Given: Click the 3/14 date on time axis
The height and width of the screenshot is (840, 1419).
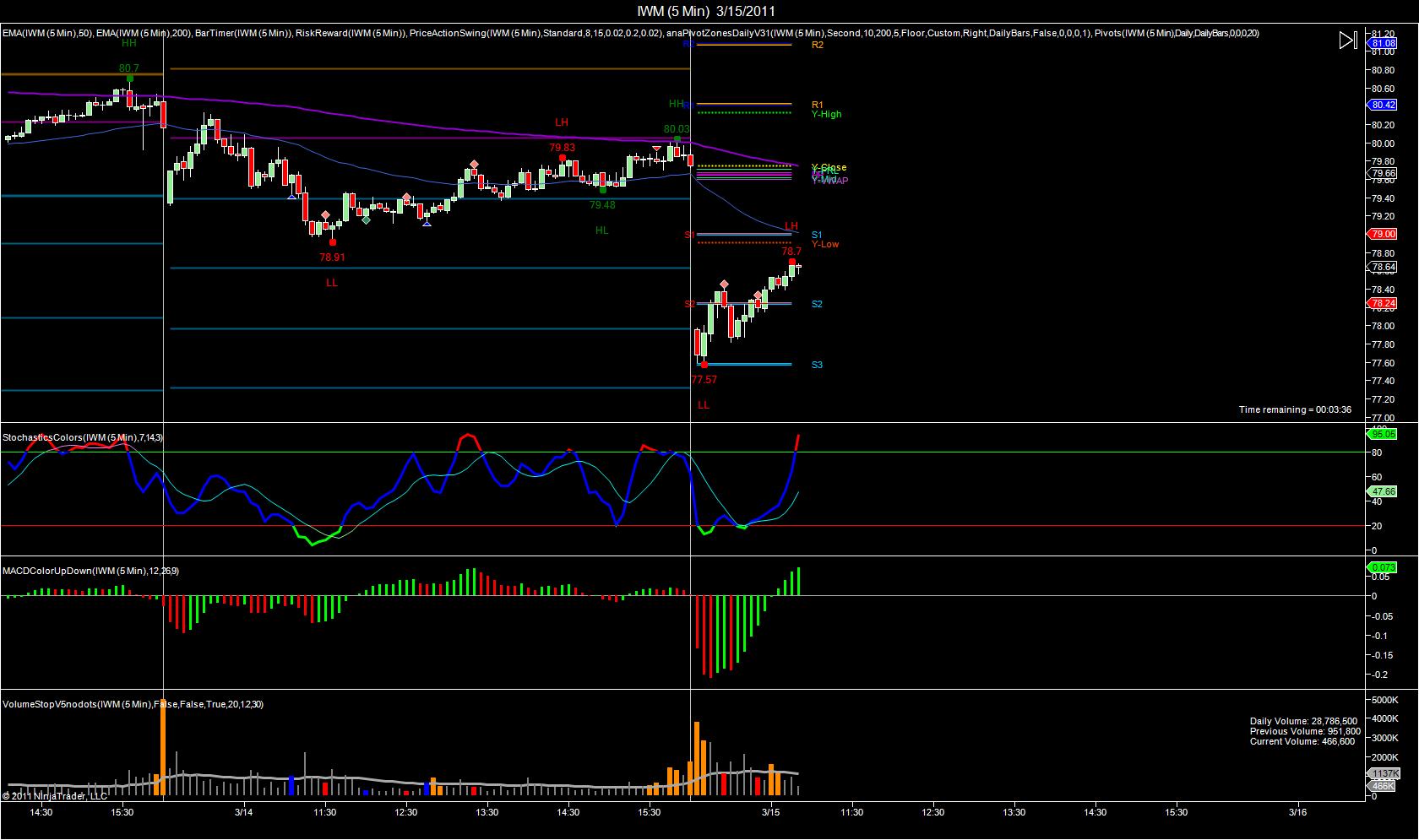Looking at the screenshot, I should click(244, 813).
